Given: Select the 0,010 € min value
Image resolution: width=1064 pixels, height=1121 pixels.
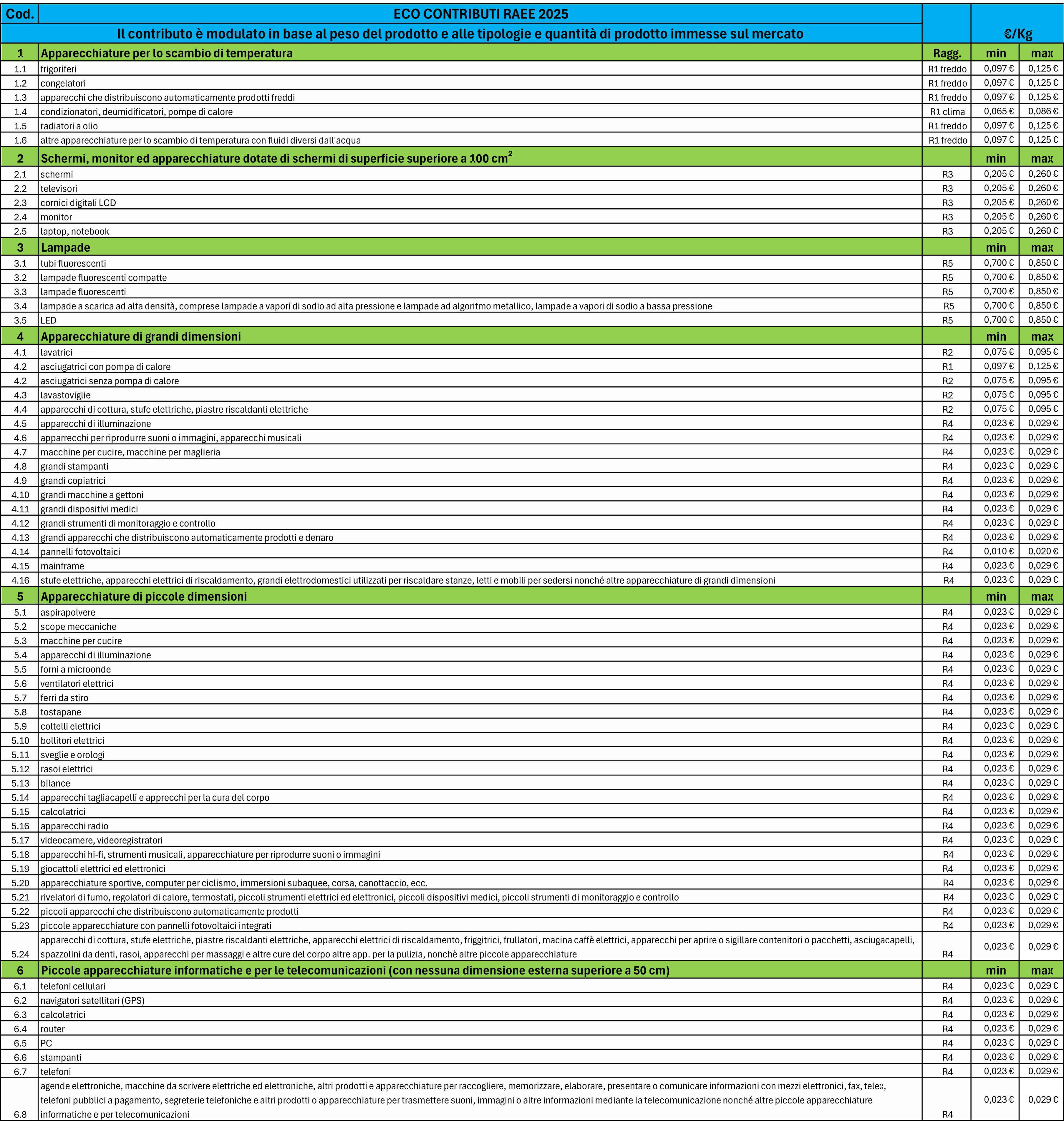Looking at the screenshot, I should coord(995,552).
